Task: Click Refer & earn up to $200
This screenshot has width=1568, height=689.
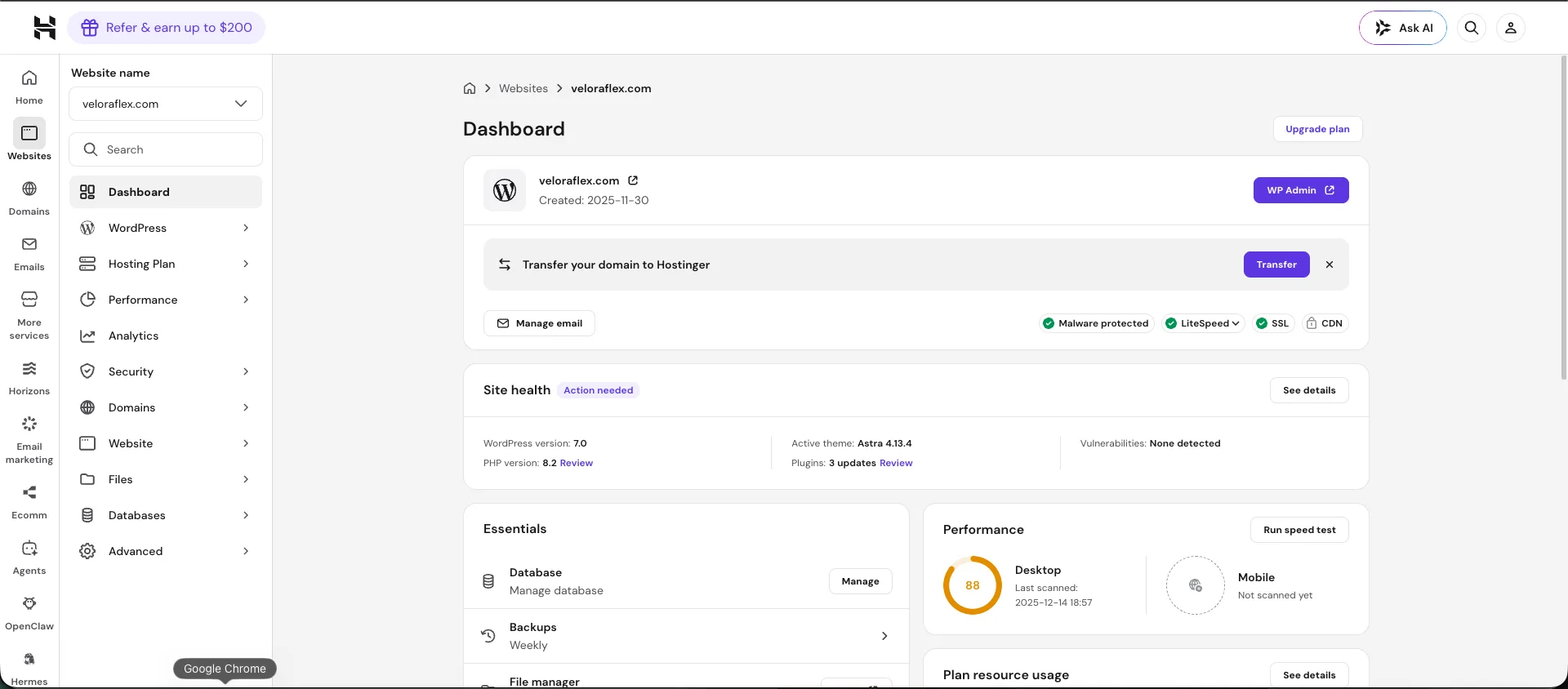Action: (167, 28)
